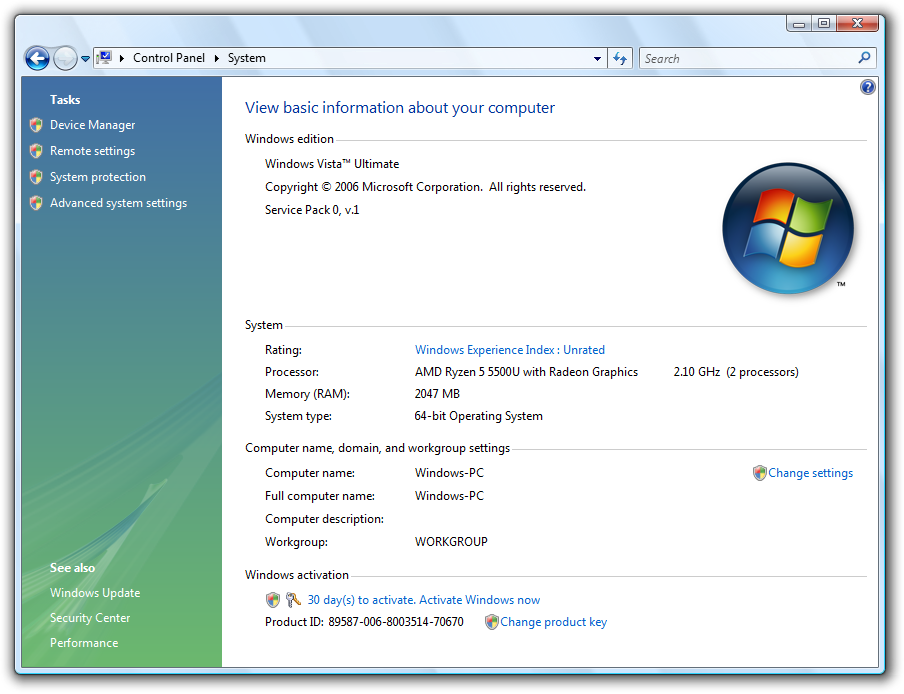This screenshot has width=904, height=694.
Task: Click 30 day(s) to activate link
Action: 424,600
